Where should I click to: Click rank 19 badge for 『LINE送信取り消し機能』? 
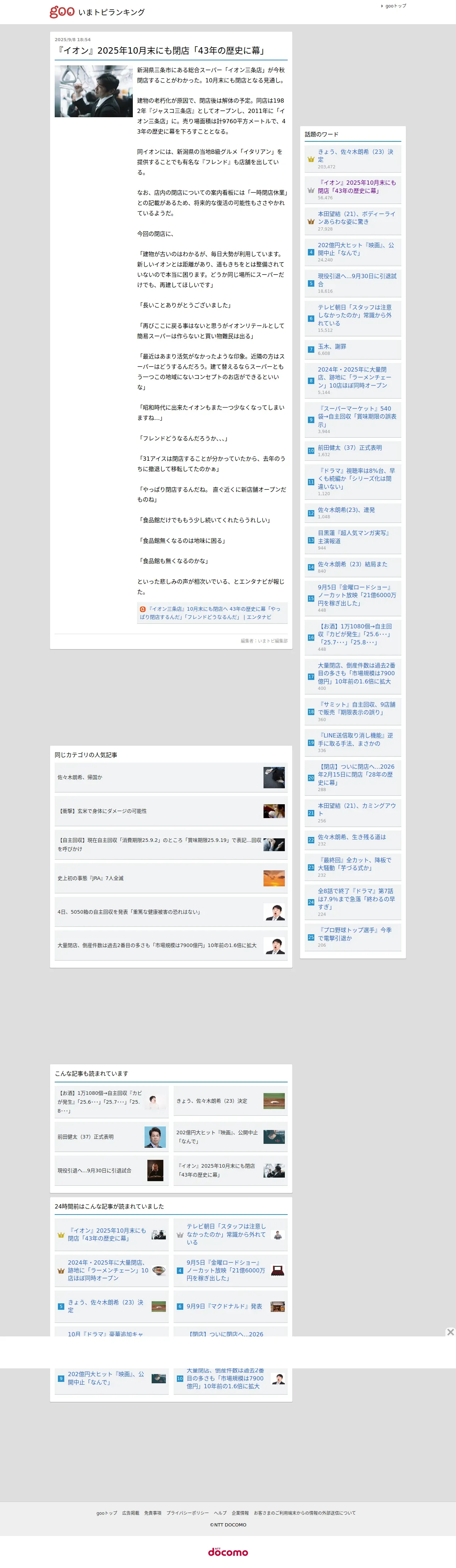(x=311, y=742)
